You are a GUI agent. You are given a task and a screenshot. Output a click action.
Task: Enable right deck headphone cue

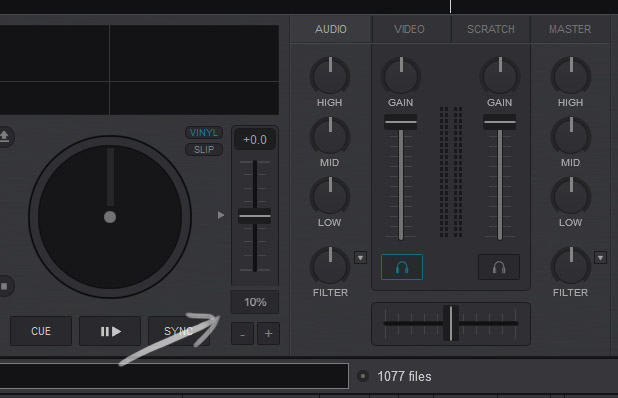point(499,267)
